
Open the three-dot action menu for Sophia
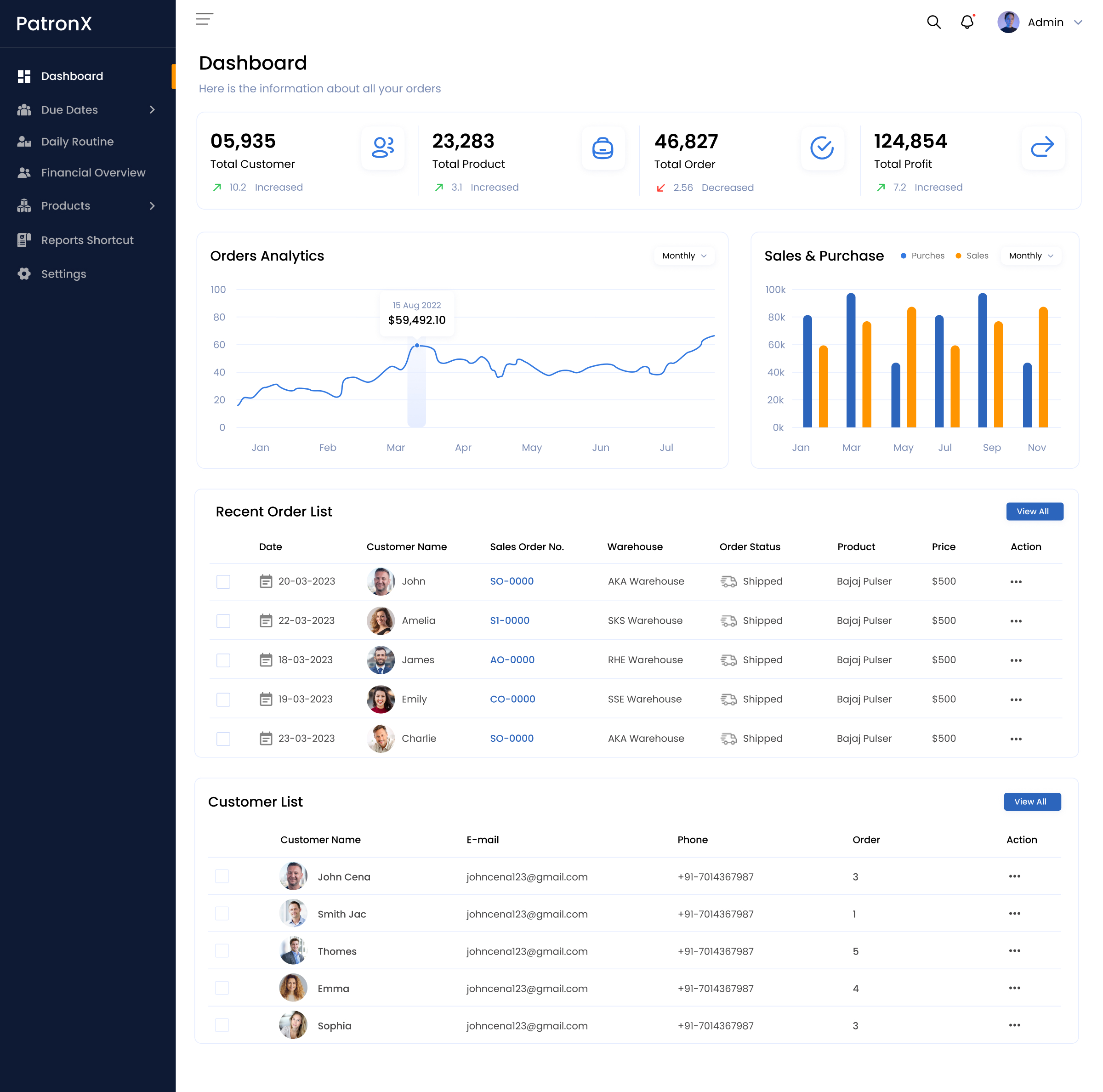coord(1015,1025)
